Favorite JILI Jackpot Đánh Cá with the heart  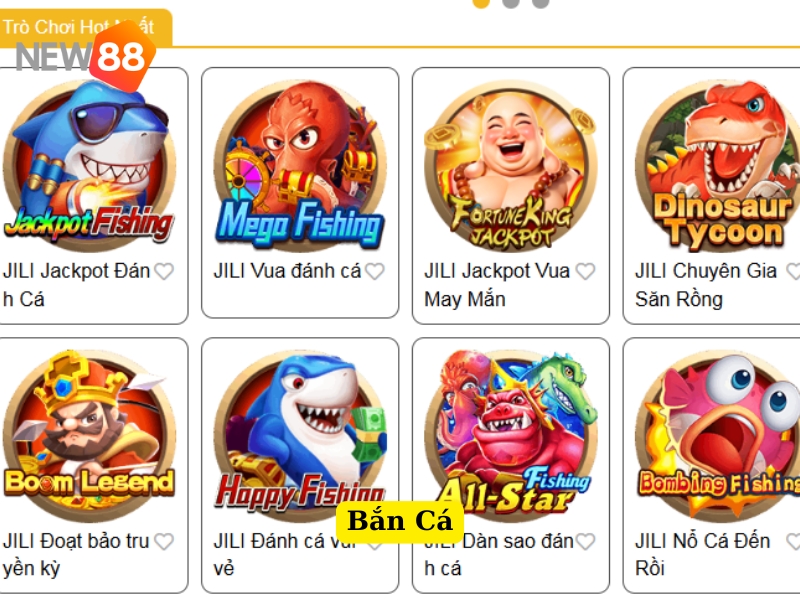(164, 271)
